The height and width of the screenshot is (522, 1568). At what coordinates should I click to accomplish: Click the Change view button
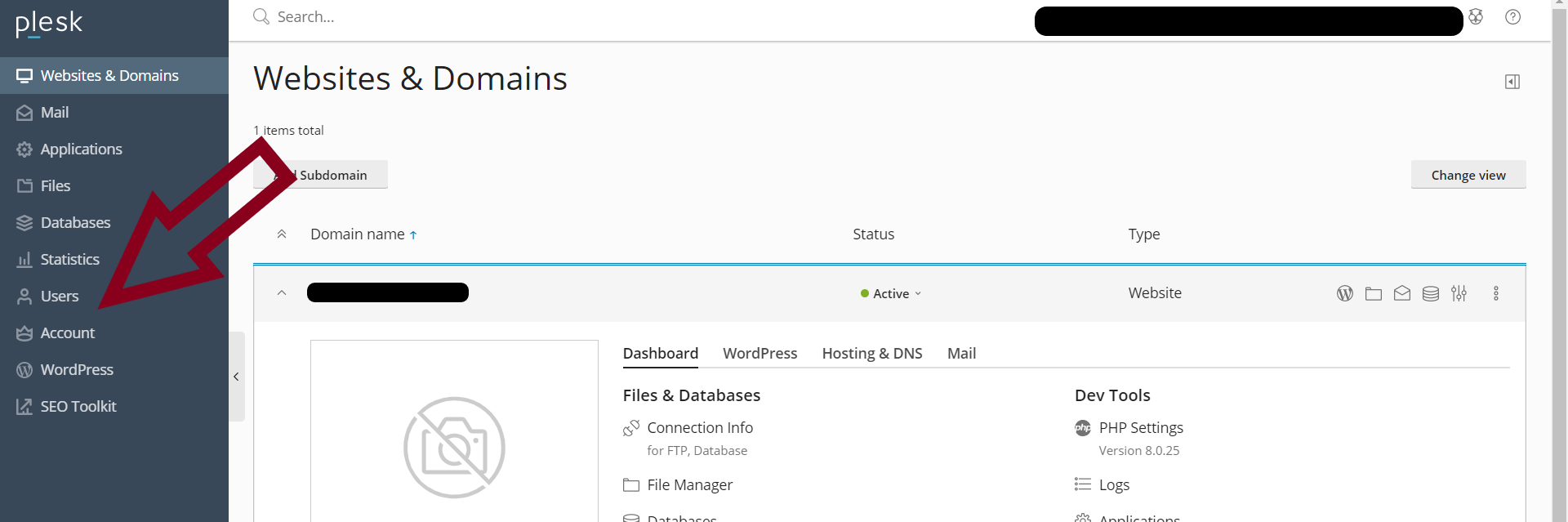click(x=1468, y=175)
